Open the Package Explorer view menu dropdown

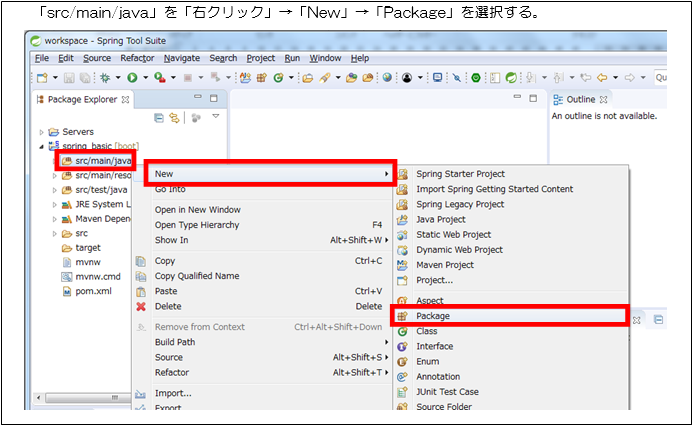[x=214, y=118]
